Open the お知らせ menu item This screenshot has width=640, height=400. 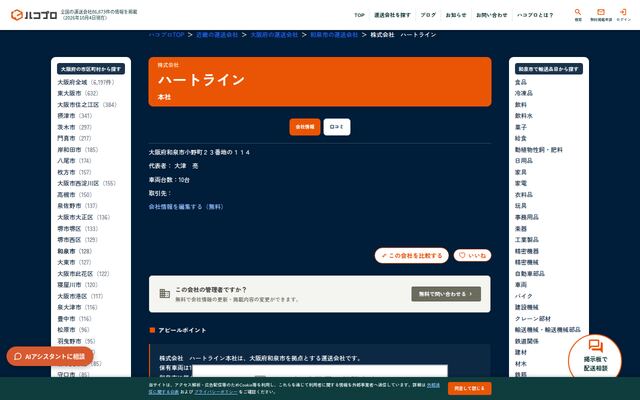click(456, 15)
